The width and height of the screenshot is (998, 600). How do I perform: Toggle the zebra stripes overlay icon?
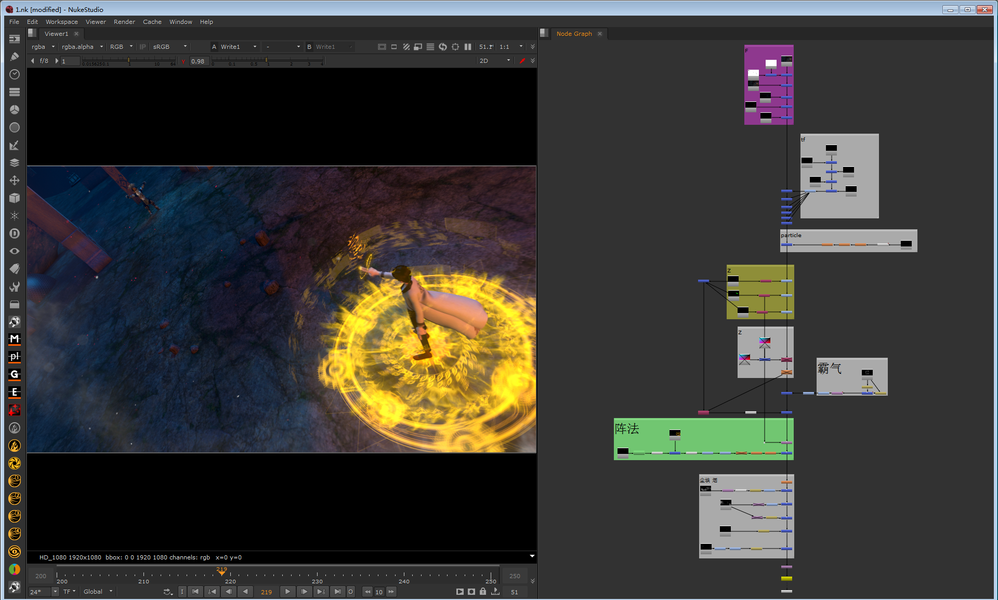tap(406, 46)
